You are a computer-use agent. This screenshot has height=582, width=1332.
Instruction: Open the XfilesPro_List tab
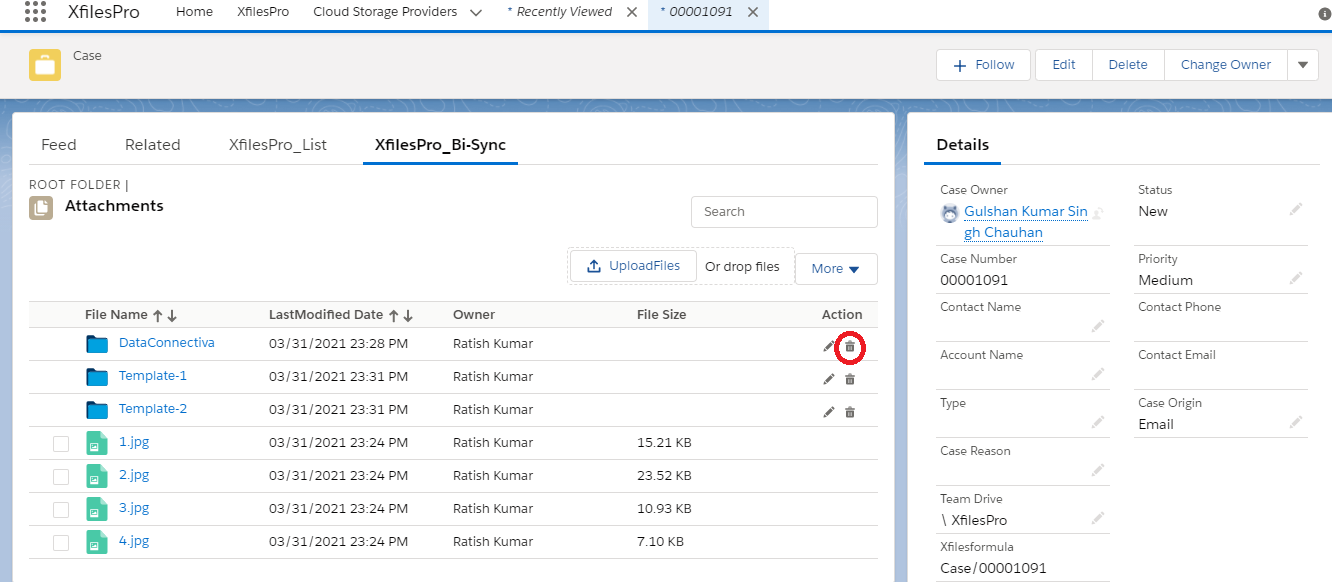click(x=278, y=145)
